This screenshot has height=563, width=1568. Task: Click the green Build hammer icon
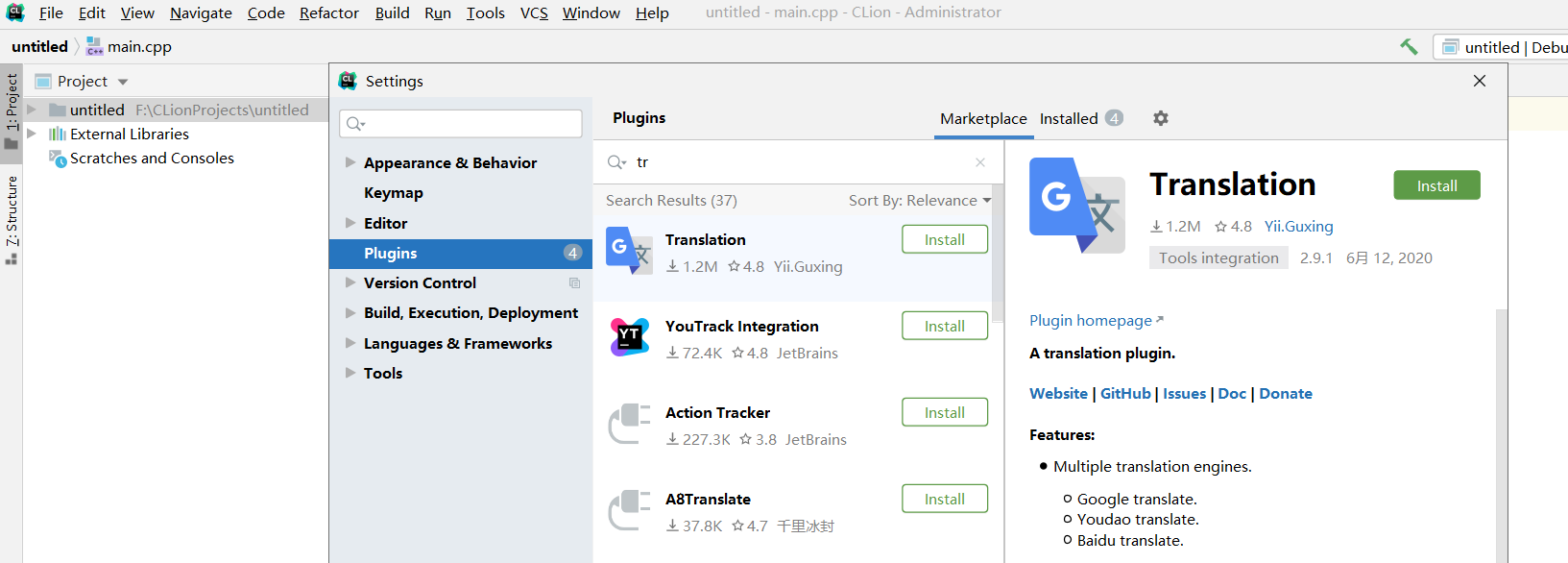tap(1409, 45)
